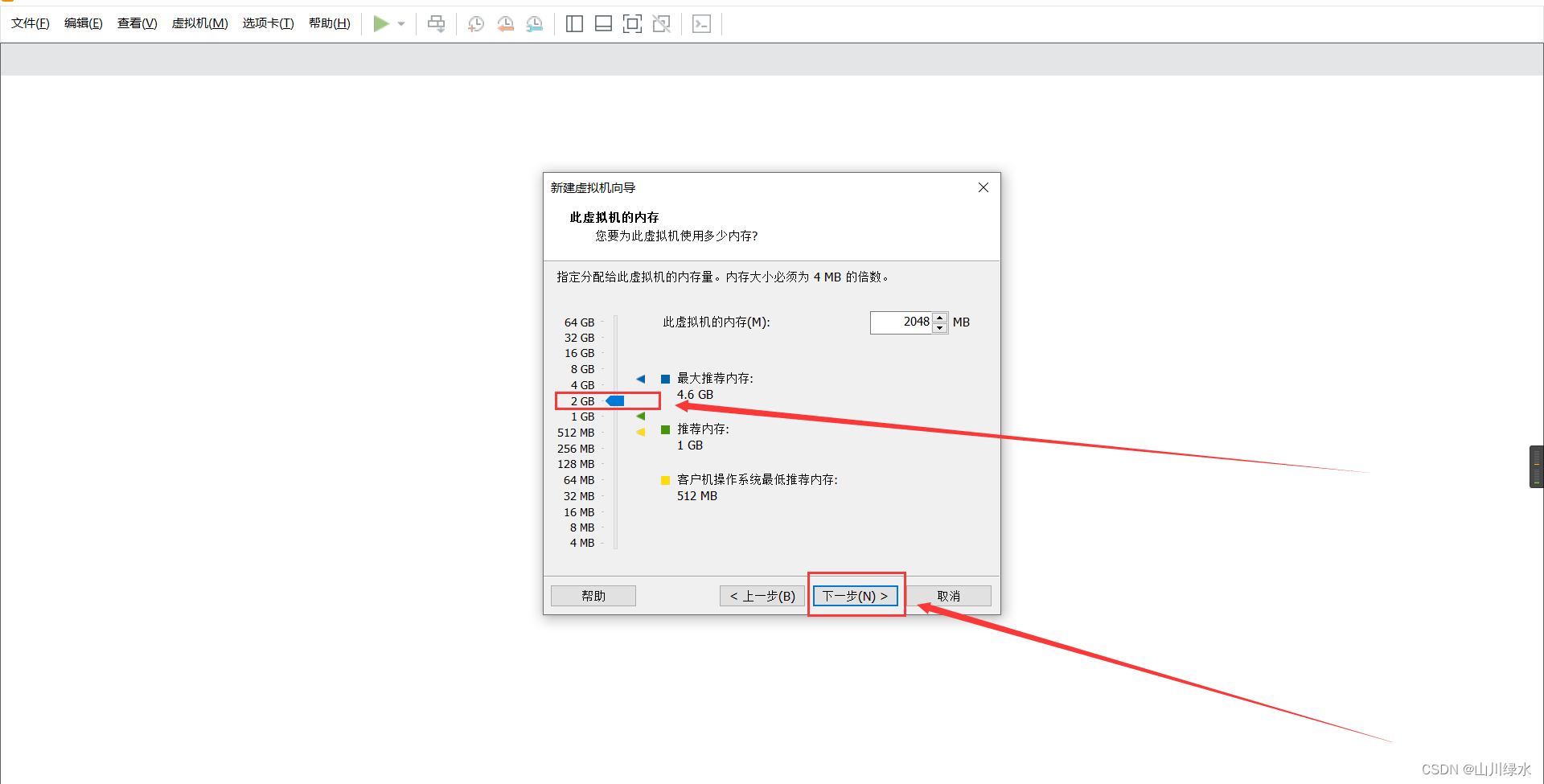Toggle the Library panel icon

click(x=574, y=23)
